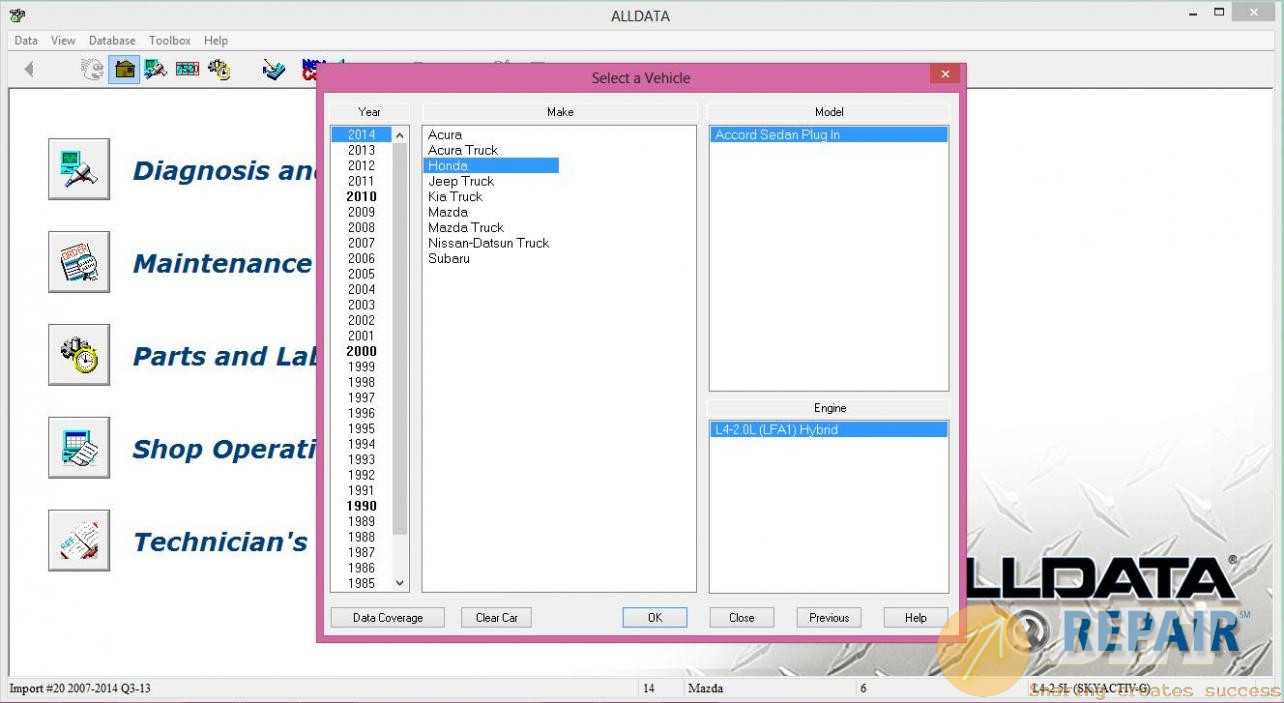Click the Technician's Reference book icon

(x=79, y=541)
